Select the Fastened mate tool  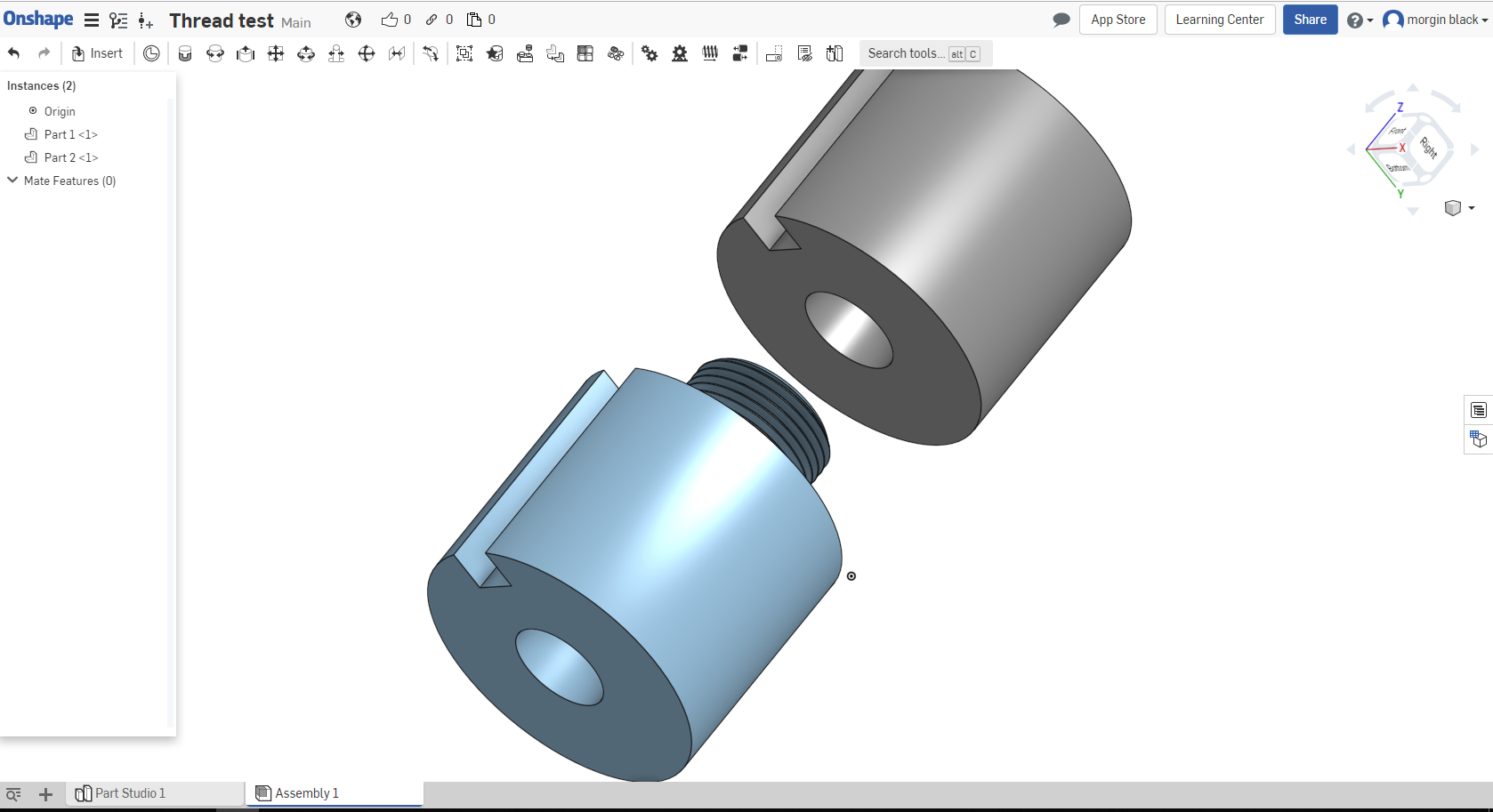pos(185,53)
